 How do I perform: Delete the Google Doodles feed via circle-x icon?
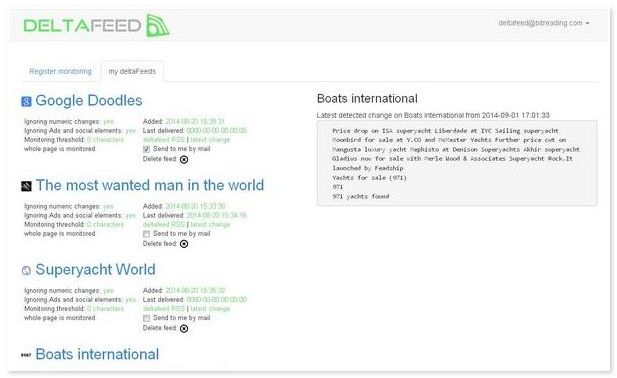click(184, 159)
